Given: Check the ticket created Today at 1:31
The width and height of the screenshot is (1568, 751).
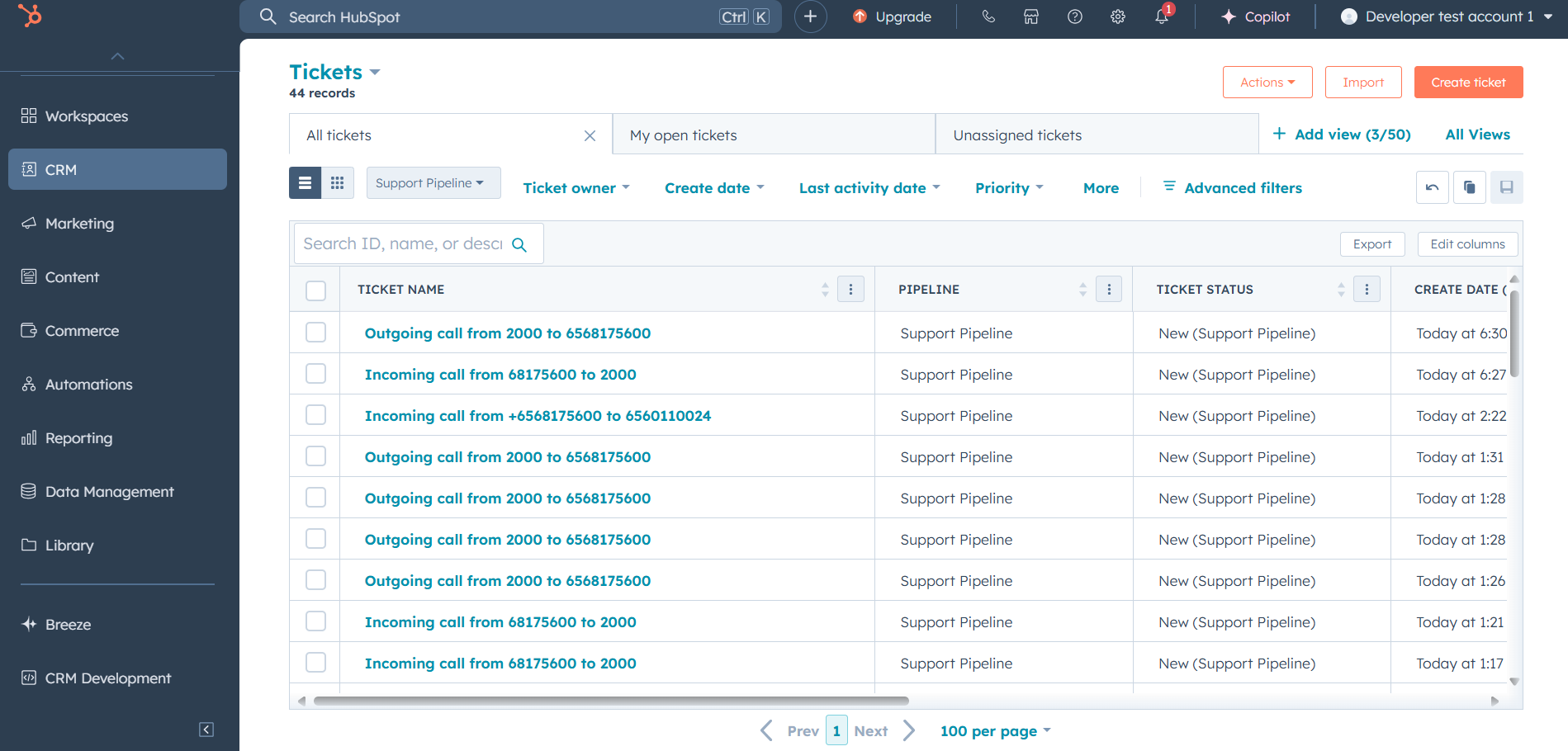Looking at the screenshot, I should click(x=315, y=456).
